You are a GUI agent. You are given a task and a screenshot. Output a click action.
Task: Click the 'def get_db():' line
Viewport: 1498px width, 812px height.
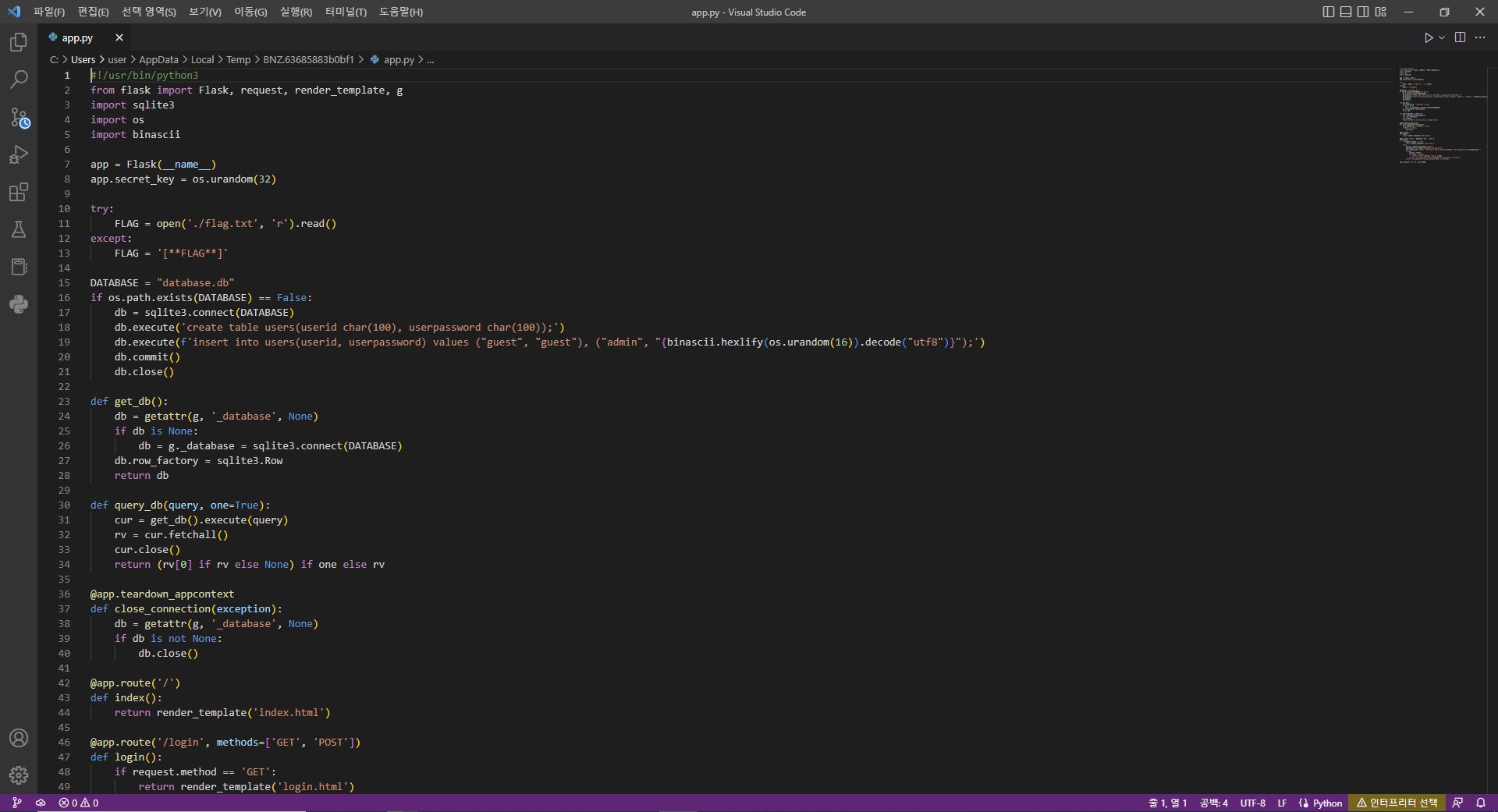click(x=129, y=401)
